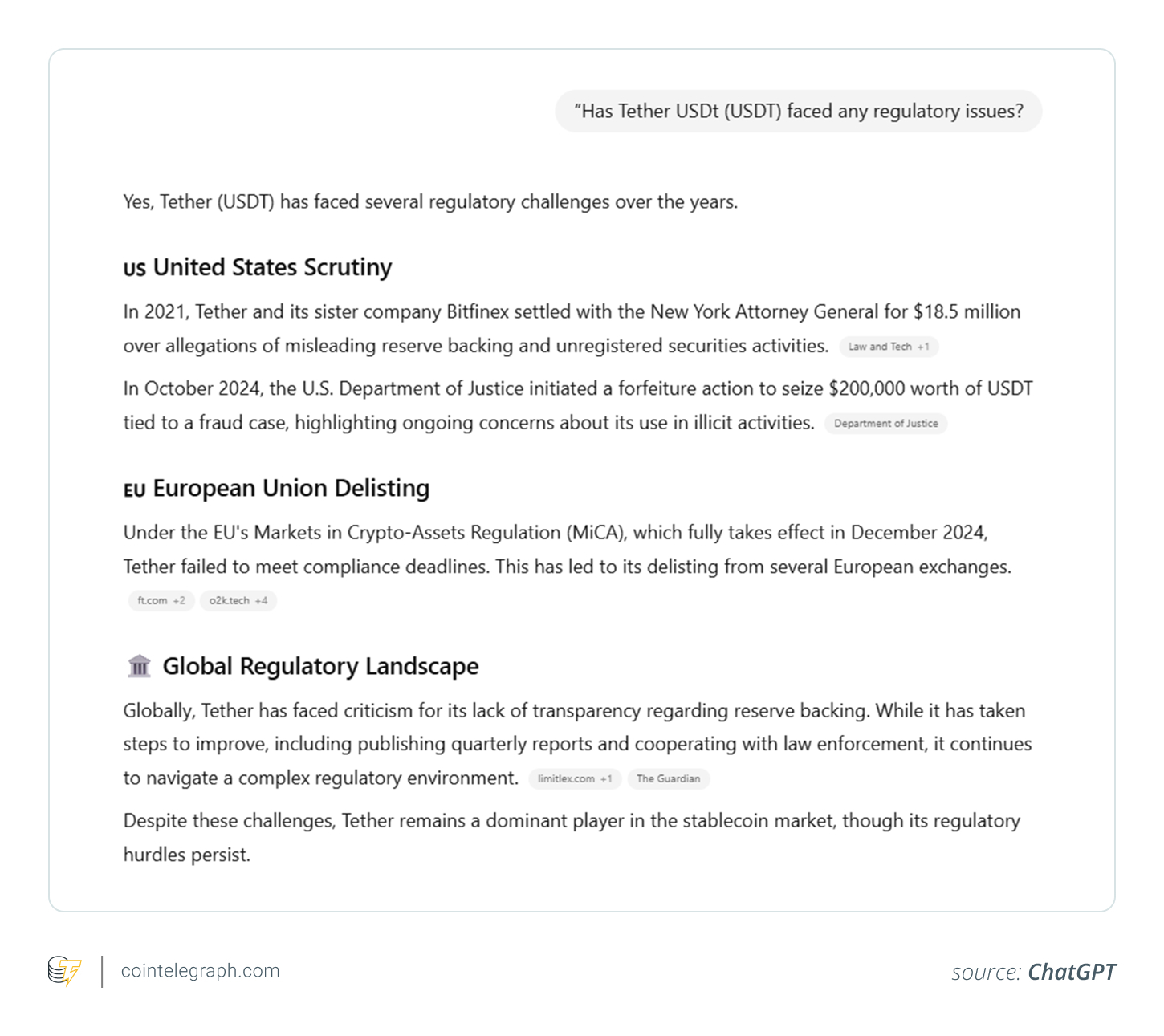This screenshot has width=1164, height=1036.
Task: Click the EU flag icon beside European Union Delisting
Action: point(134,490)
